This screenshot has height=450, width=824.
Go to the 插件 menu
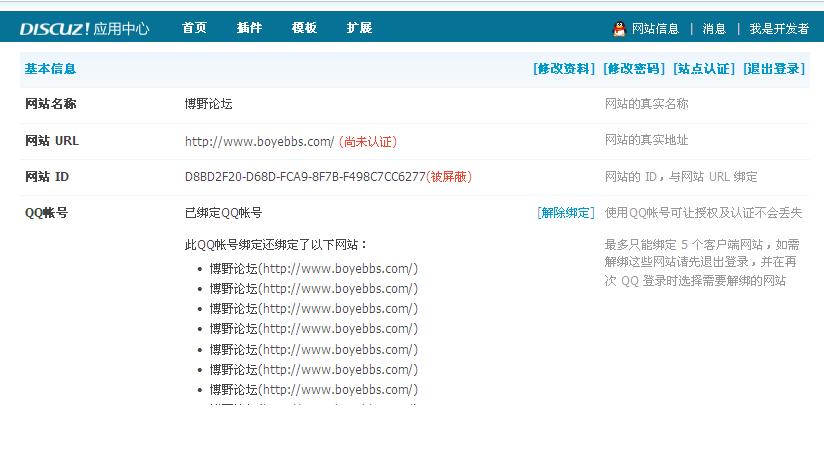pyautogui.click(x=250, y=28)
